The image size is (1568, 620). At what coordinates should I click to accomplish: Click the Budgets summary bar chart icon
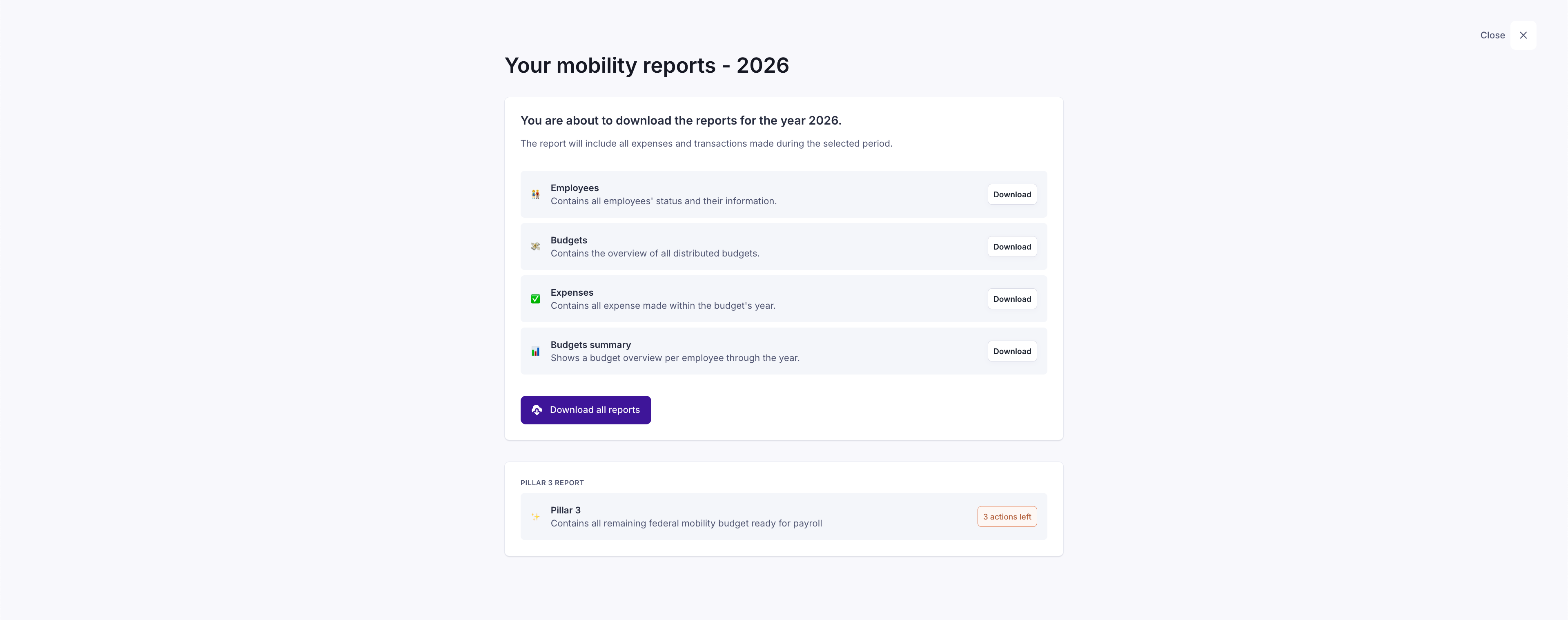[535, 351]
